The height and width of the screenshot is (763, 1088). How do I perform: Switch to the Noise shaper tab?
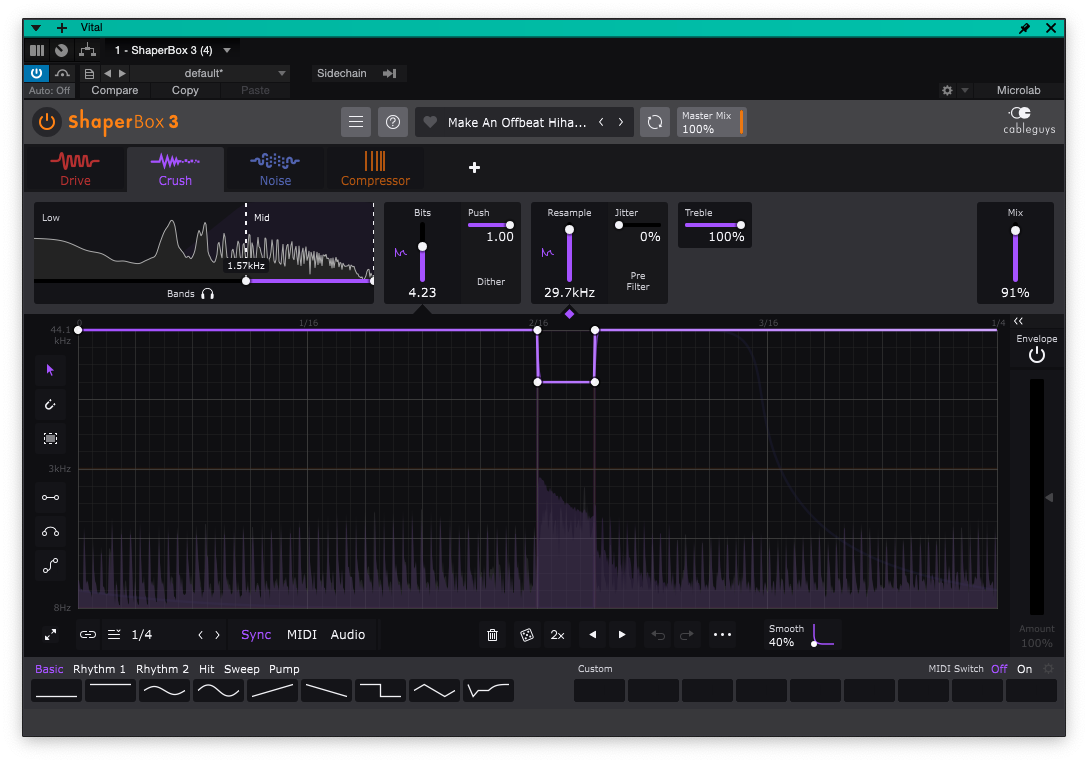275,169
